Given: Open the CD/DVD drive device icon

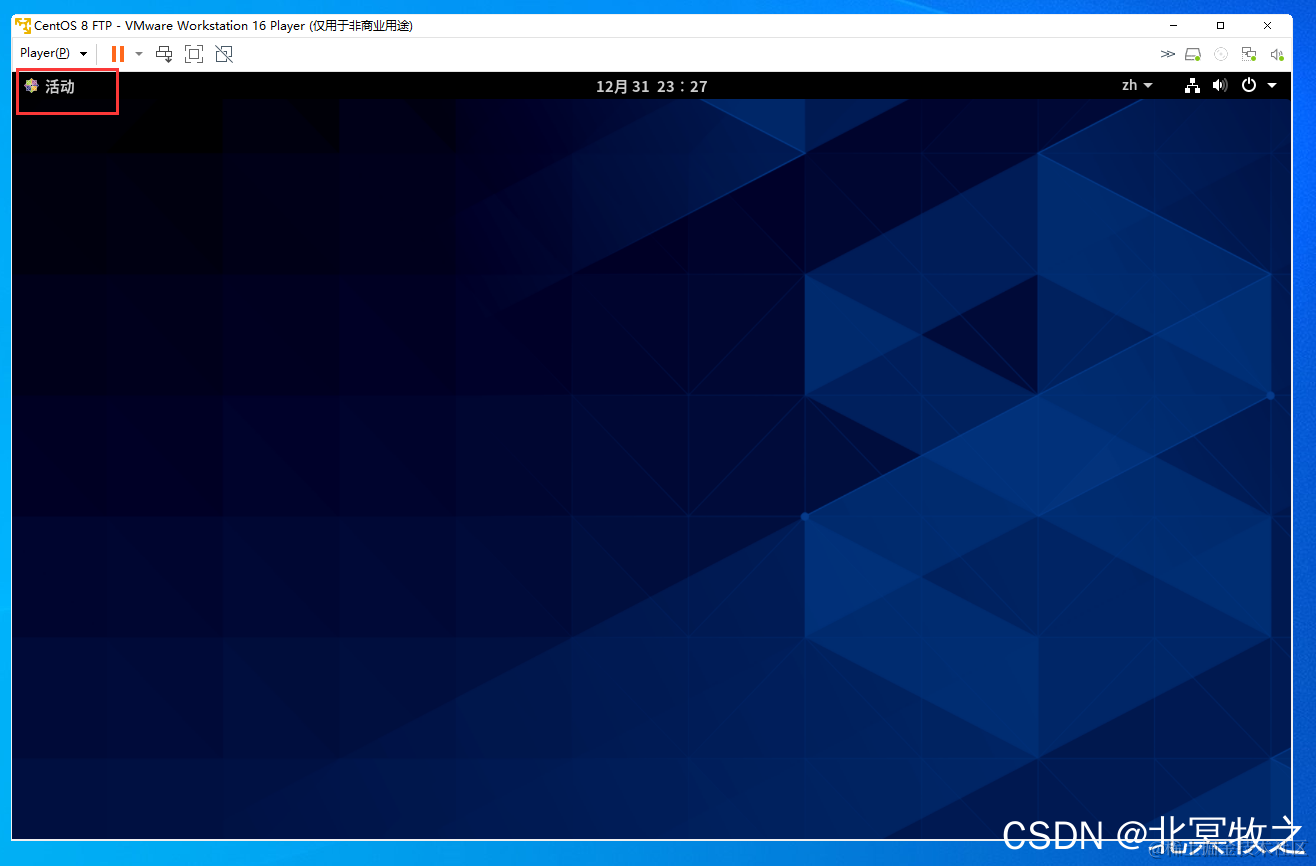Looking at the screenshot, I should click(x=1221, y=54).
